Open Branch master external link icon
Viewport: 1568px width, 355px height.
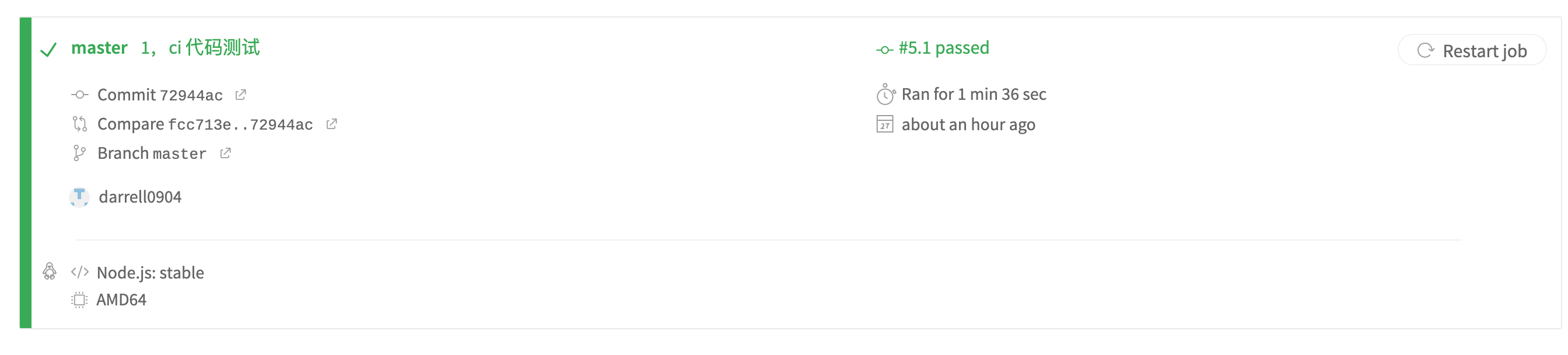tap(225, 154)
